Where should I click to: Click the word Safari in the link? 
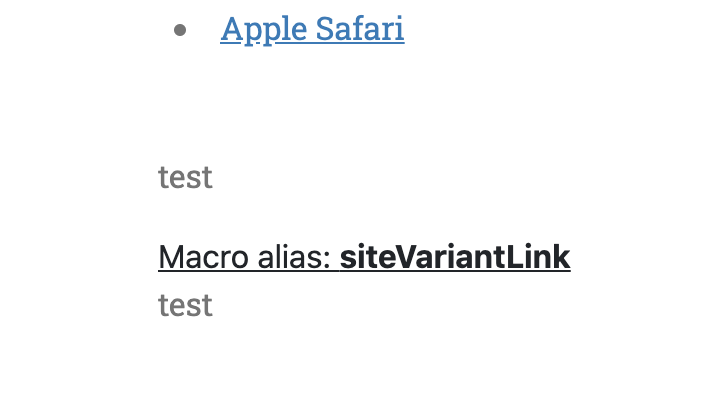pyautogui.click(x=360, y=29)
